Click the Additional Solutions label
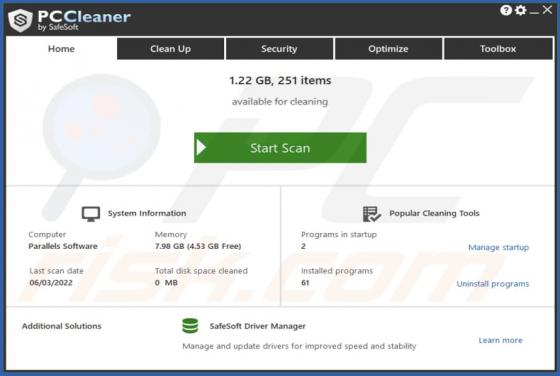Screen dimensions: 560x376 pos(61,326)
